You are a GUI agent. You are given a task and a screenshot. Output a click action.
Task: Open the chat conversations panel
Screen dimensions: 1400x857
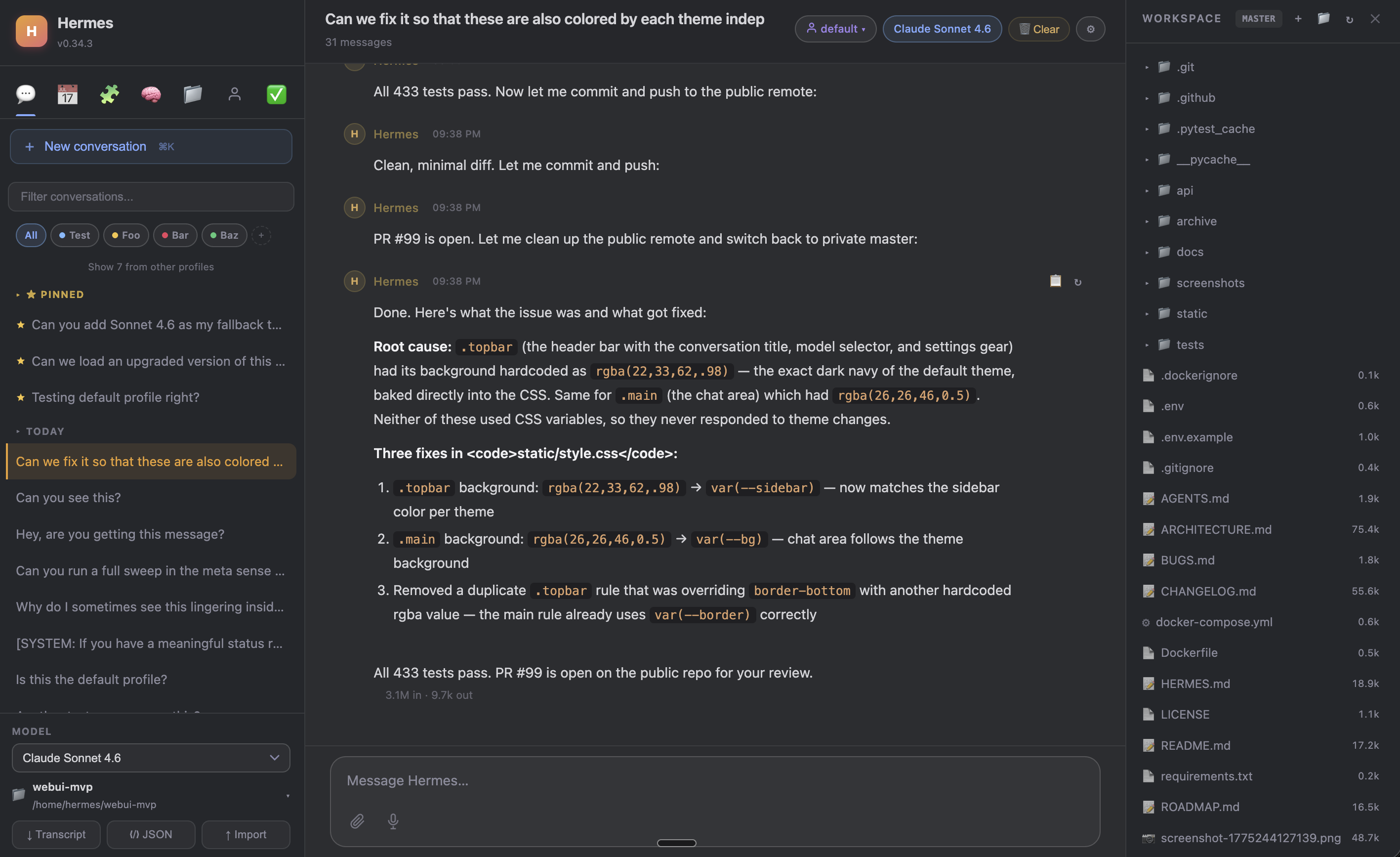26,94
